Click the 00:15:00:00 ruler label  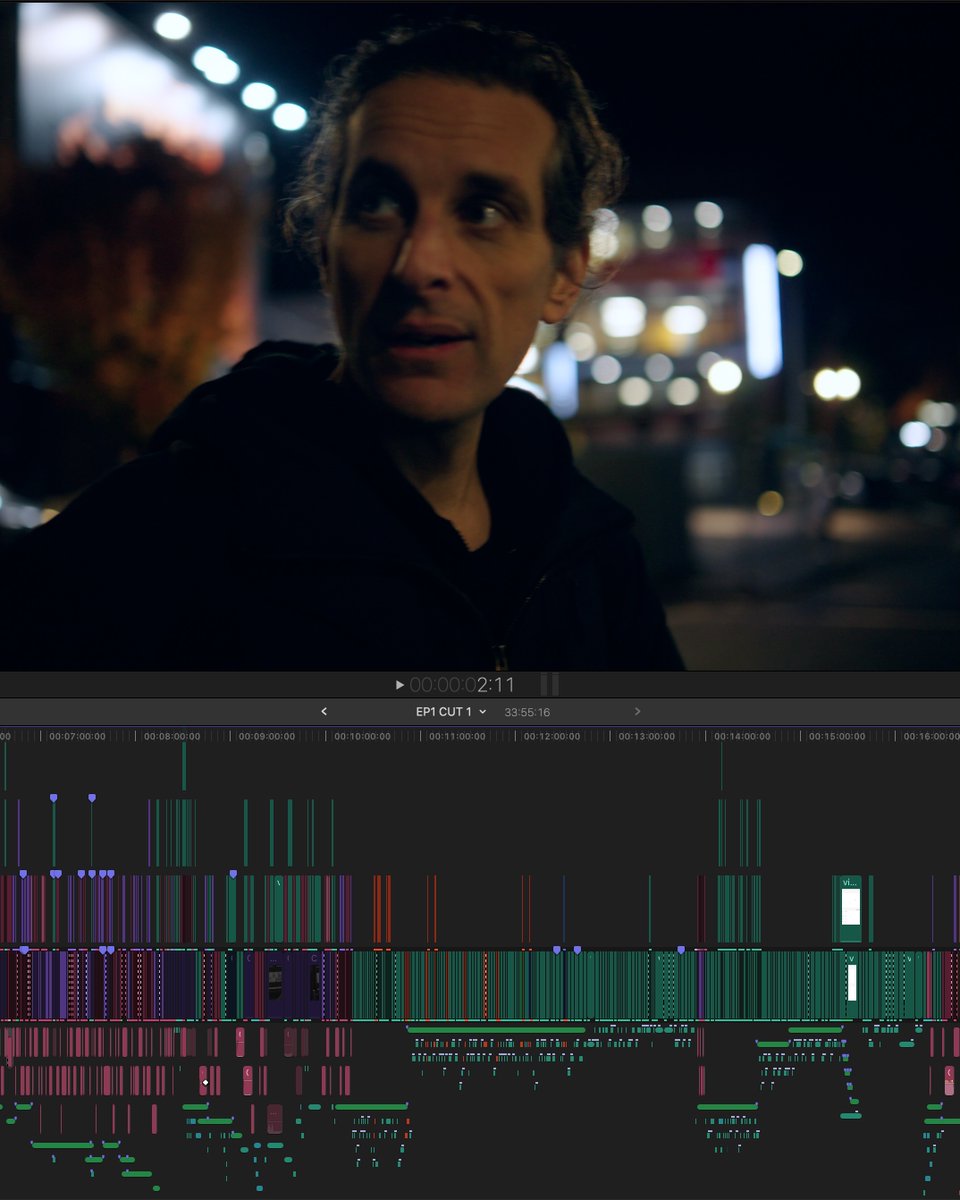pyautogui.click(x=837, y=736)
